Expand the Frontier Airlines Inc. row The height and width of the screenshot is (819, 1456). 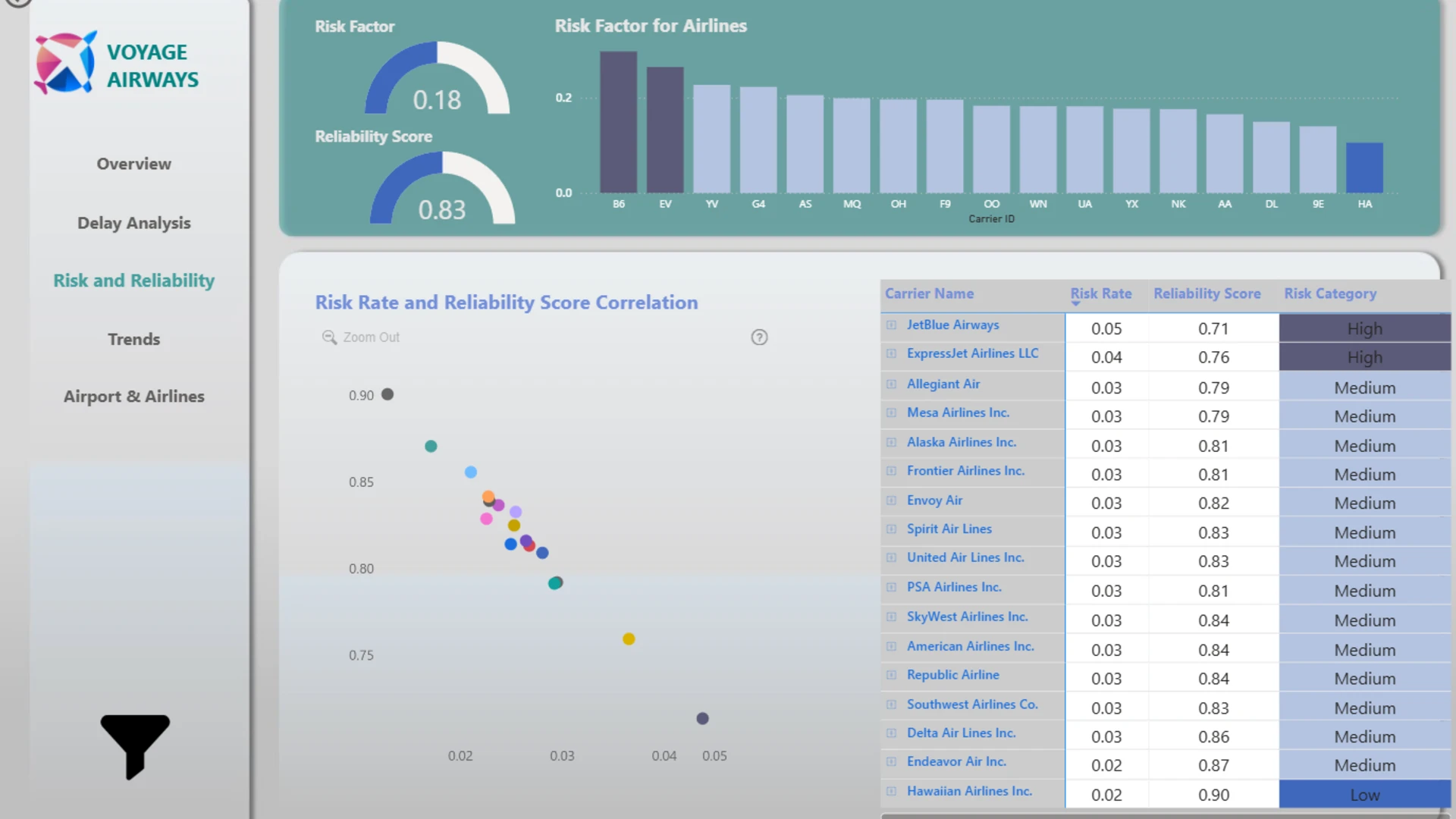892,471
